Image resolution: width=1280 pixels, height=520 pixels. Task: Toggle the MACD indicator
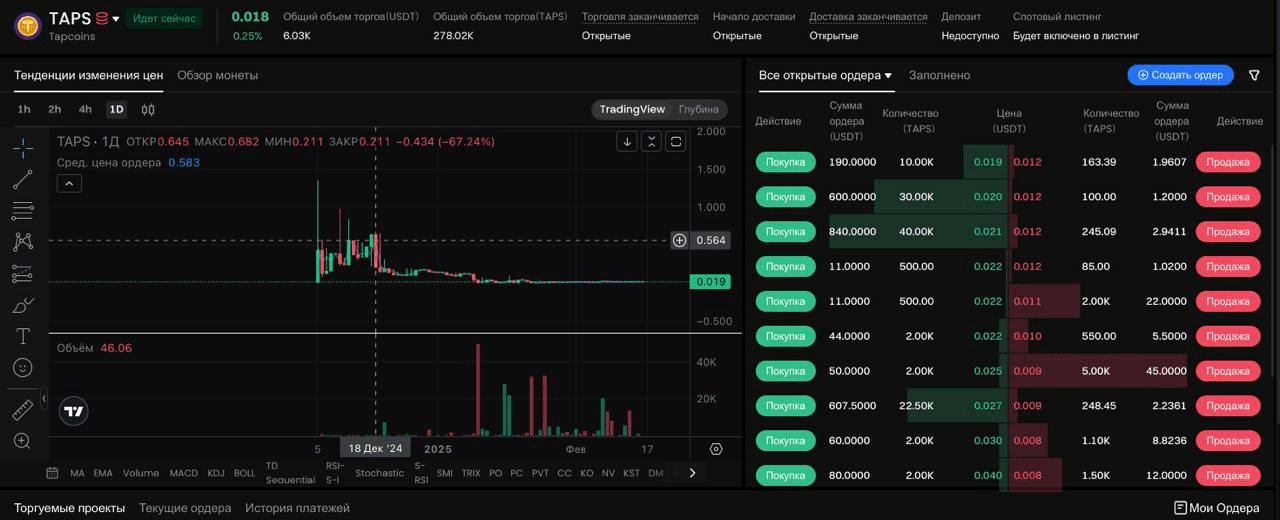(184, 473)
